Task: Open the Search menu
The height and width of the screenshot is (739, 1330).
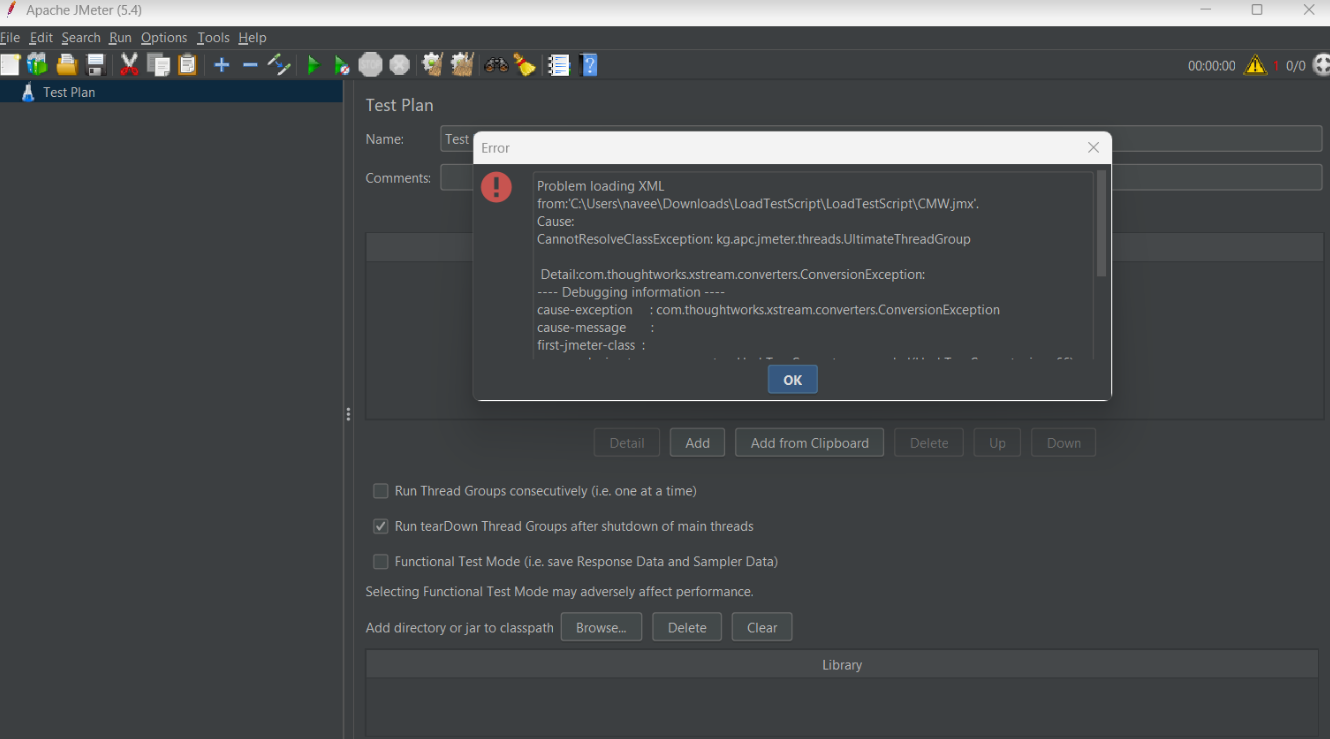Action: (x=81, y=37)
